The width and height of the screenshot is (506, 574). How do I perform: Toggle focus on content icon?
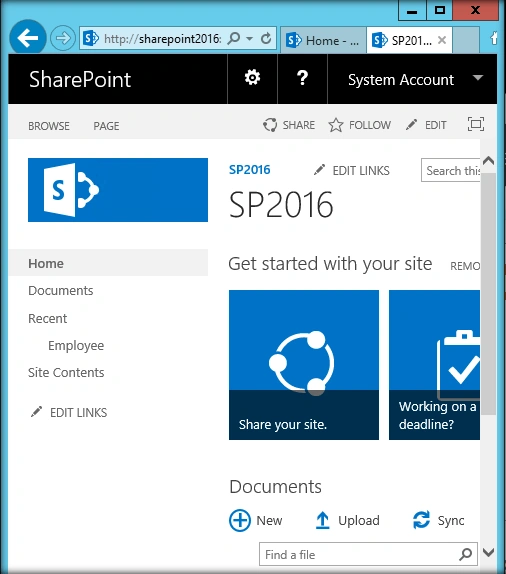(x=476, y=124)
